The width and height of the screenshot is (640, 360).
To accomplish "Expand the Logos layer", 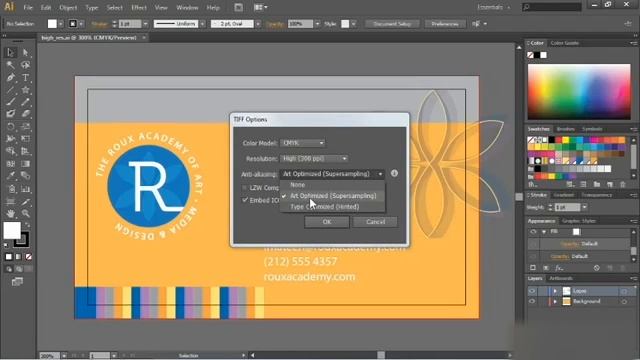I will pyautogui.click(x=555, y=291).
